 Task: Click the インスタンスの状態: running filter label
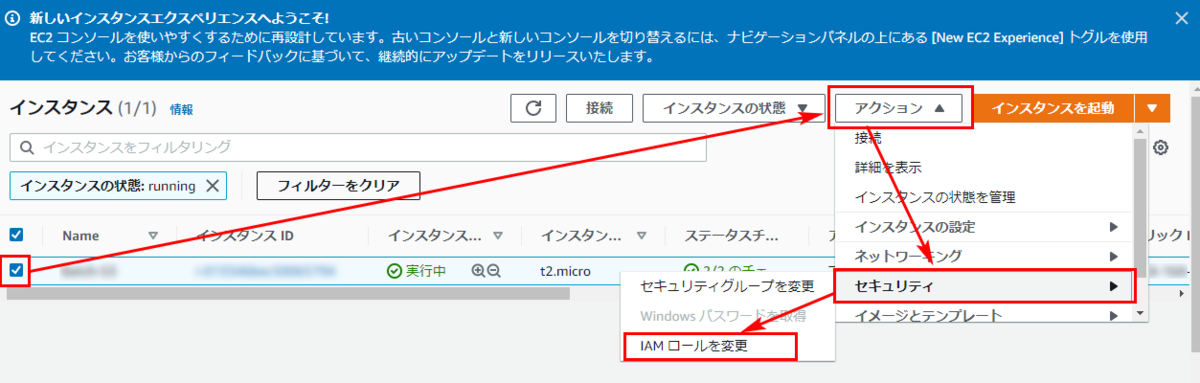[x=107, y=186]
